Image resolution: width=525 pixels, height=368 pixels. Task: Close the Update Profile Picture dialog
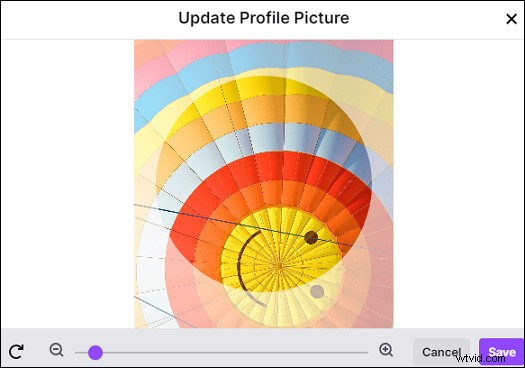(x=511, y=19)
